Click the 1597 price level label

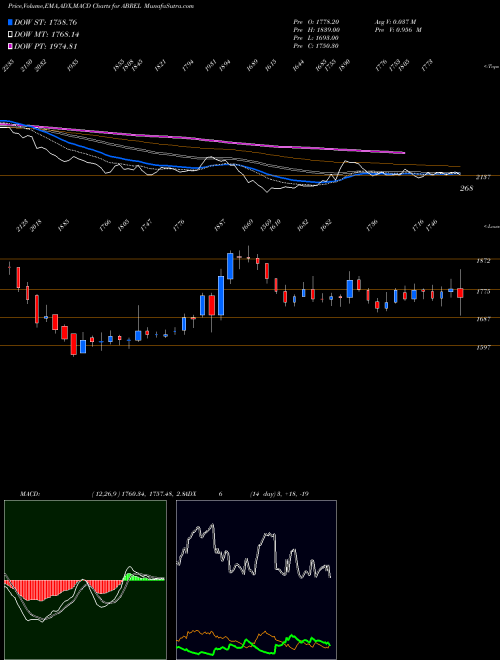coord(483,347)
